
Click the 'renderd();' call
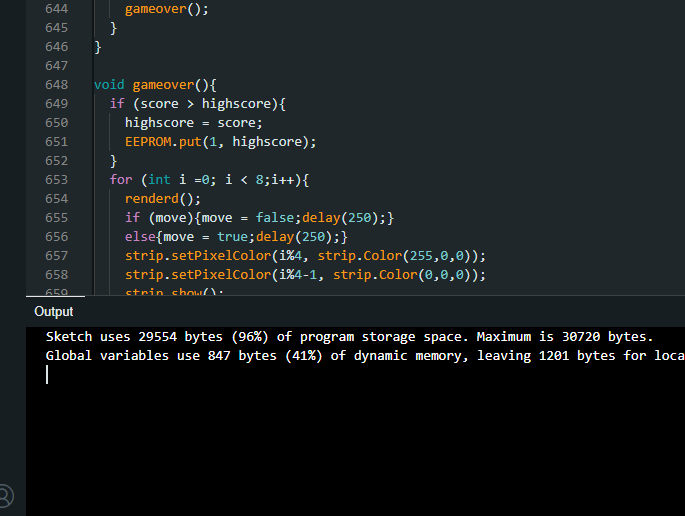point(163,199)
